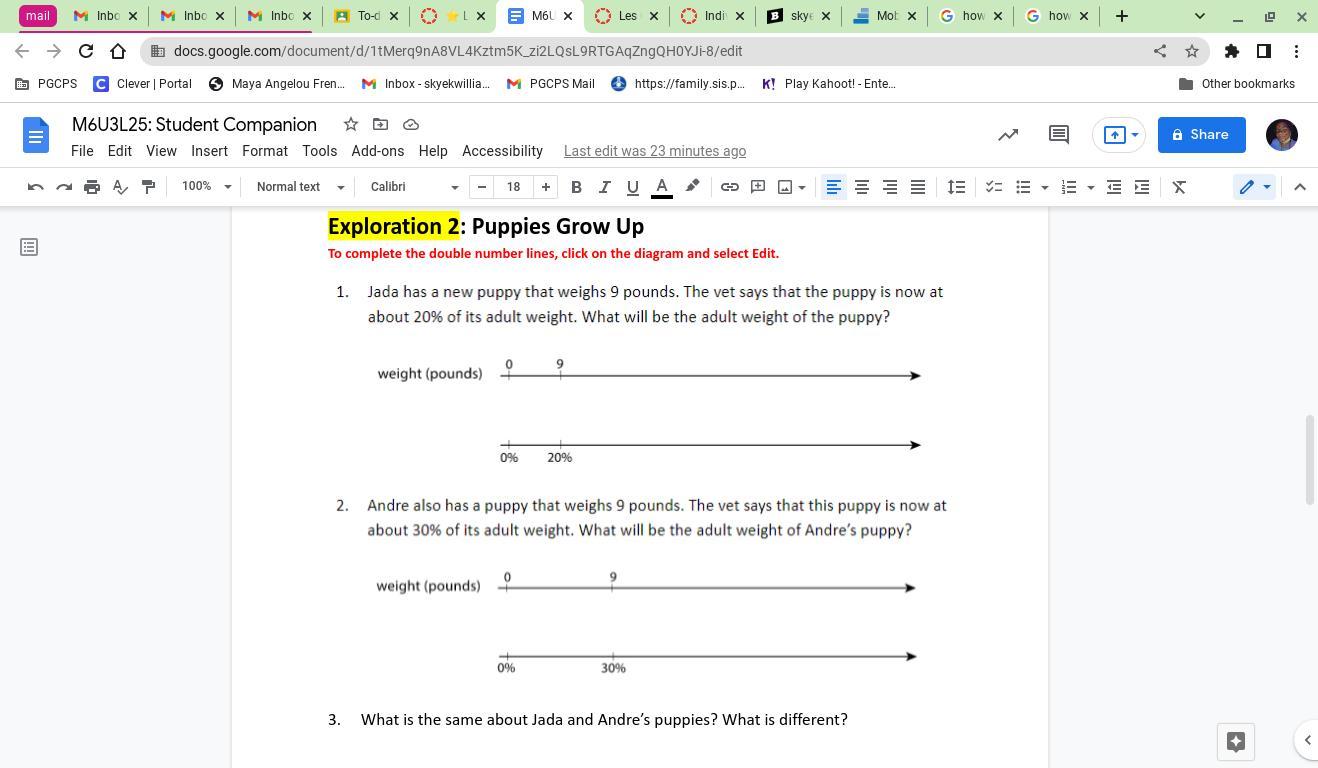This screenshot has width=1318, height=768.
Task: Toggle Underline formatting
Action: pos(632,187)
